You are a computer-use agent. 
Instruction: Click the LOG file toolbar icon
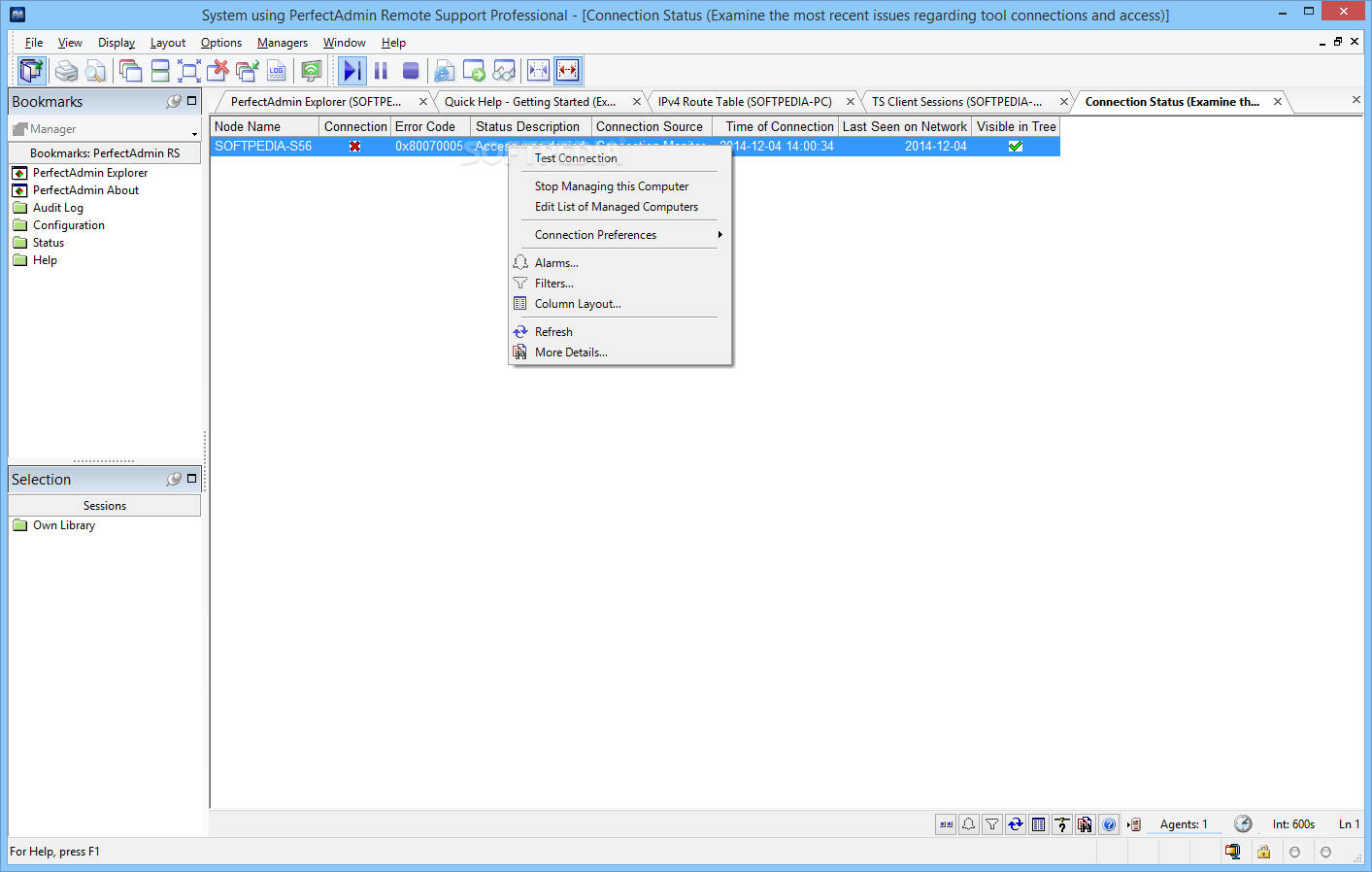(277, 71)
